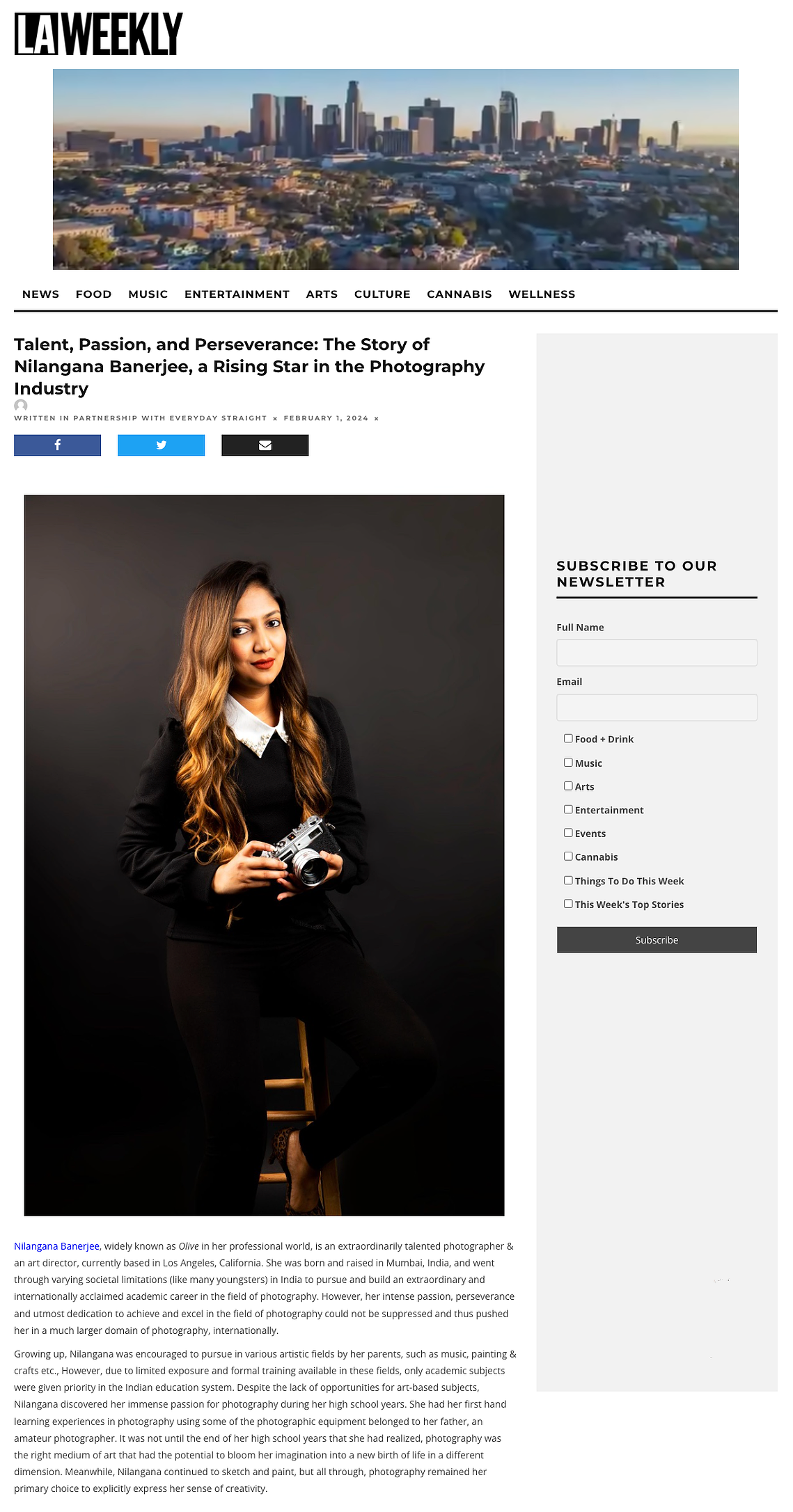Open the Nilangana Banerjee link
The width and height of the screenshot is (793, 1512).
57,1246
